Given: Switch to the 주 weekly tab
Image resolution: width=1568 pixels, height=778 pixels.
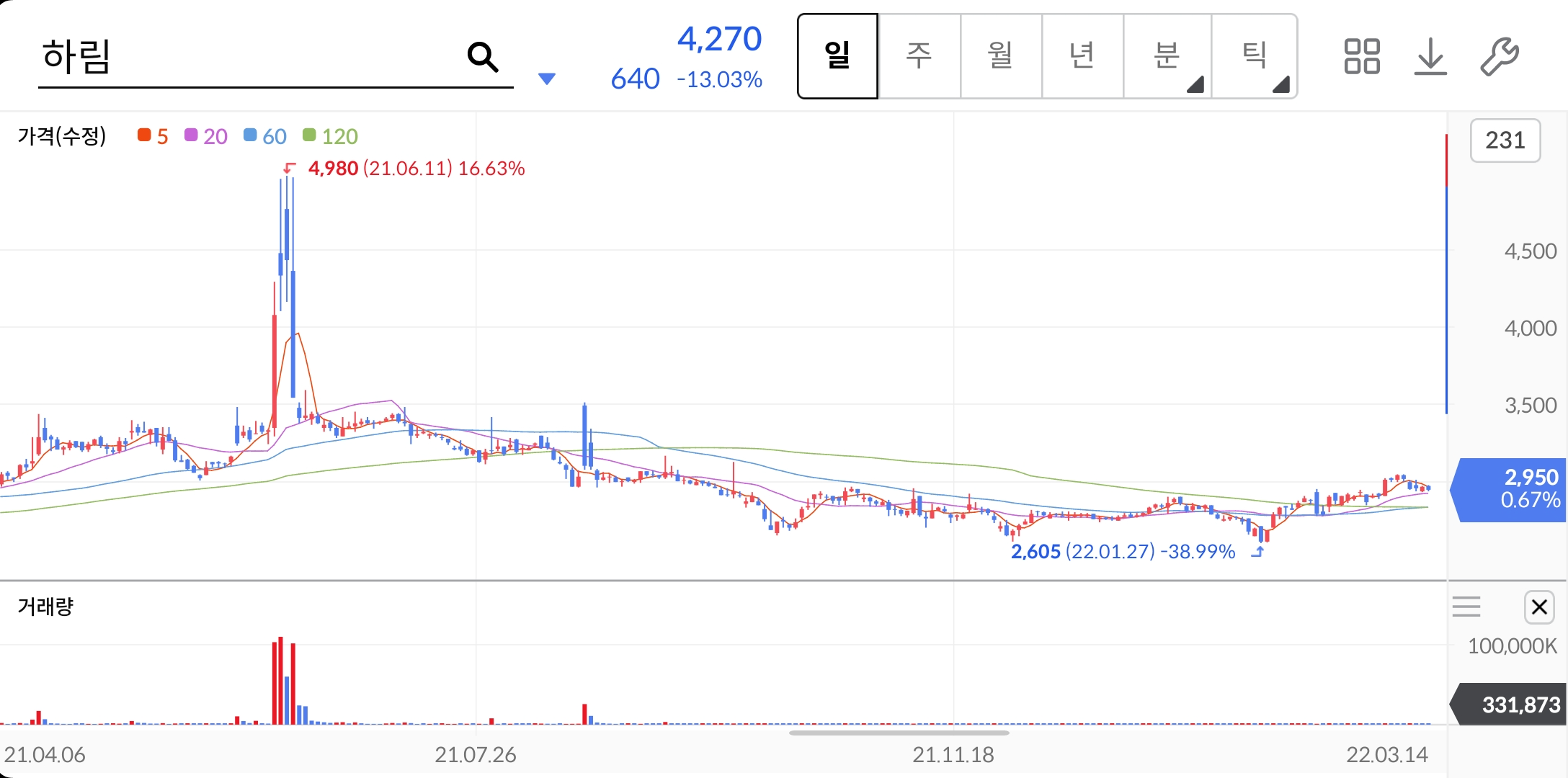Looking at the screenshot, I should pos(919,56).
